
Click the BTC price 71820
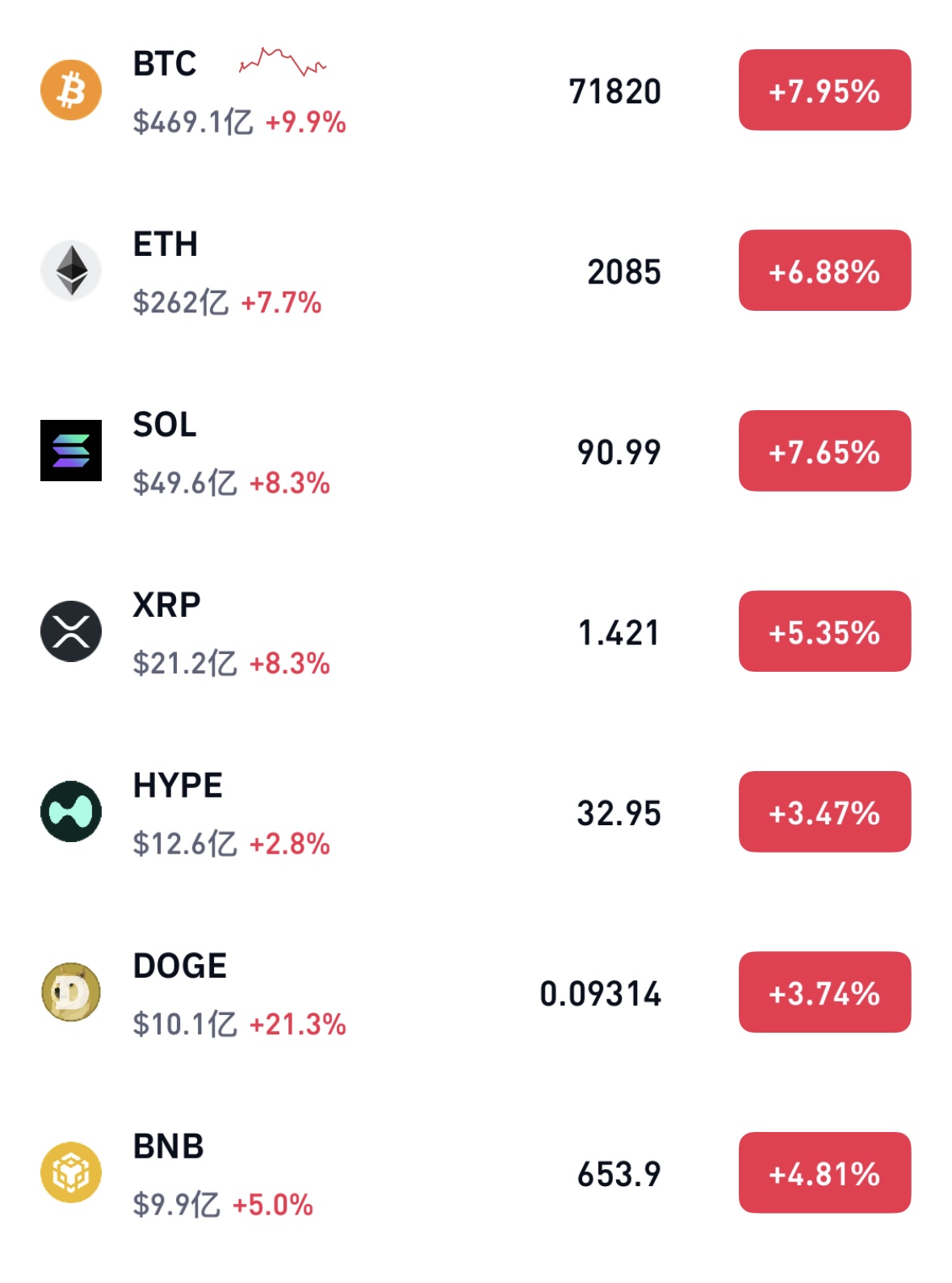(x=615, y=91)
